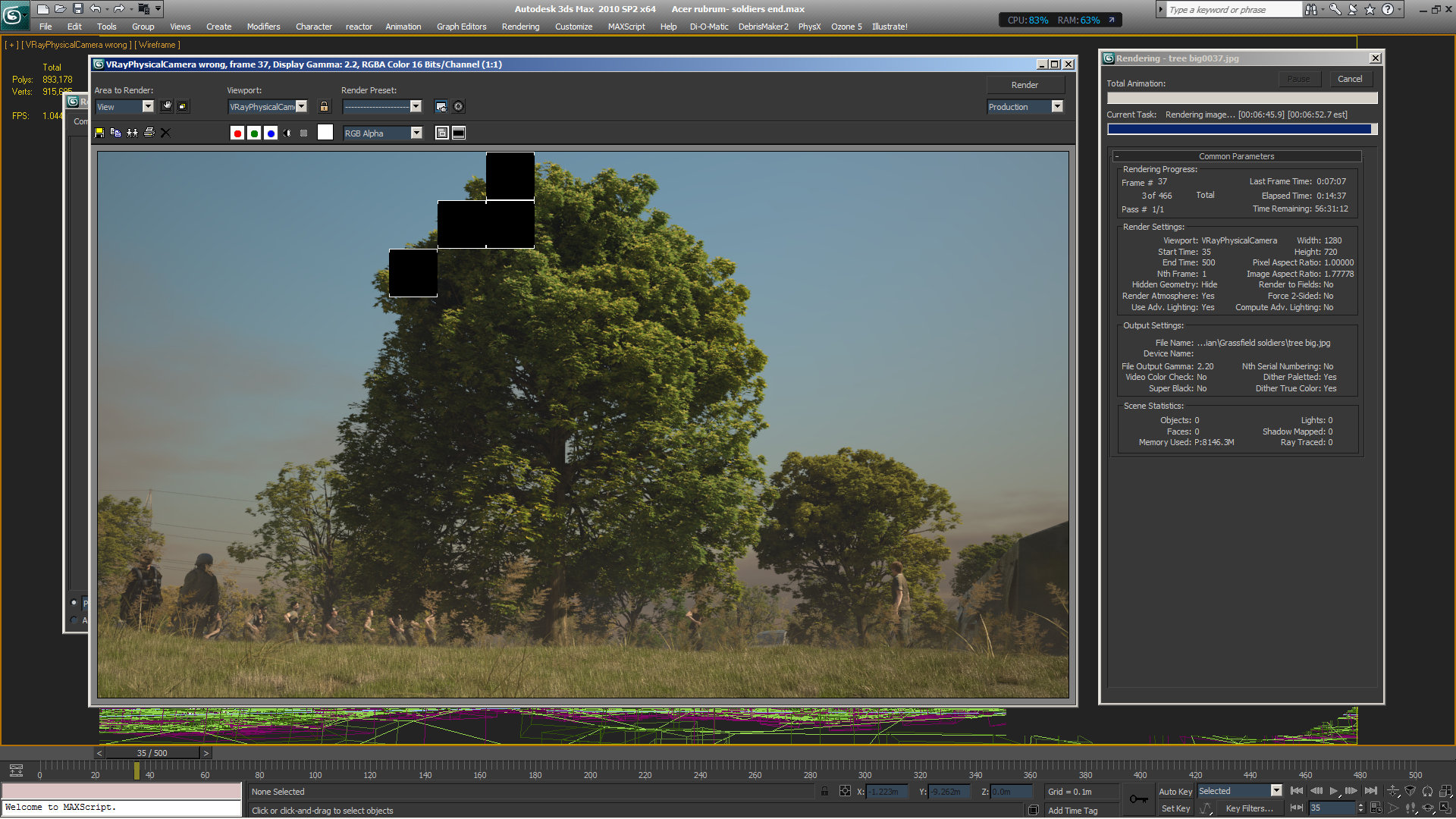This screenshot has width=1456, height=819.
Task: Open the Environment and Effects dialog icon
Action: [458, 107]
